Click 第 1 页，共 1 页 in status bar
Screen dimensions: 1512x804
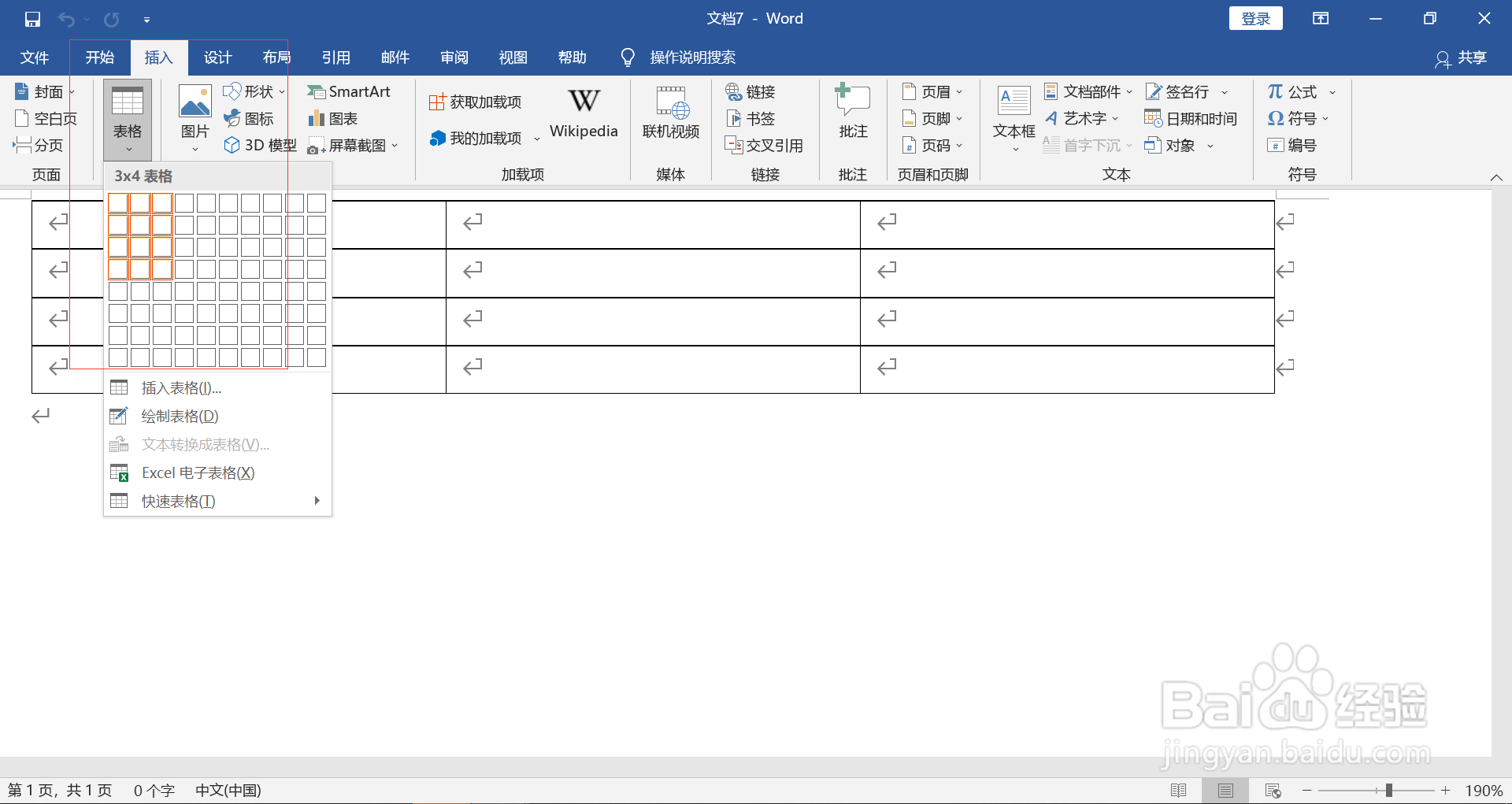[x=60, y=790]
